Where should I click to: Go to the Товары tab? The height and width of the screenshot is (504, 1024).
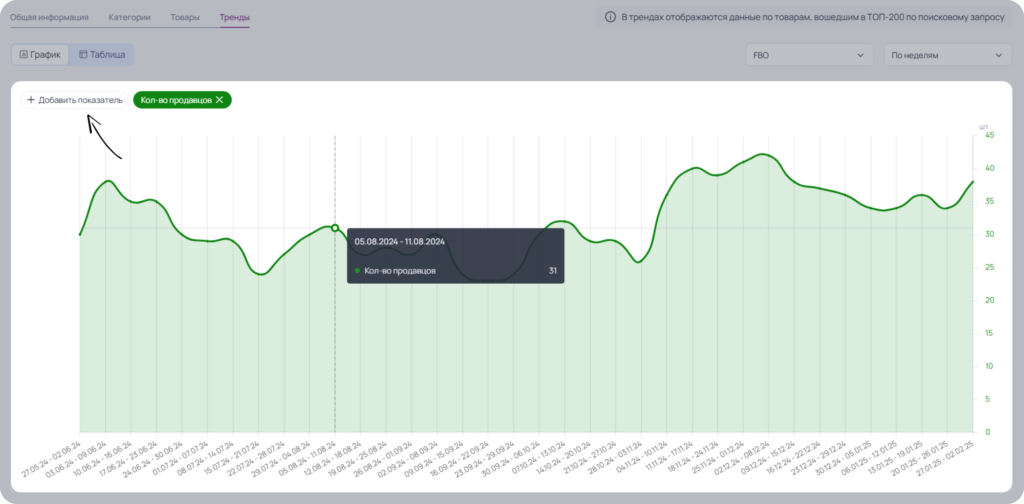tap(185, 18)
